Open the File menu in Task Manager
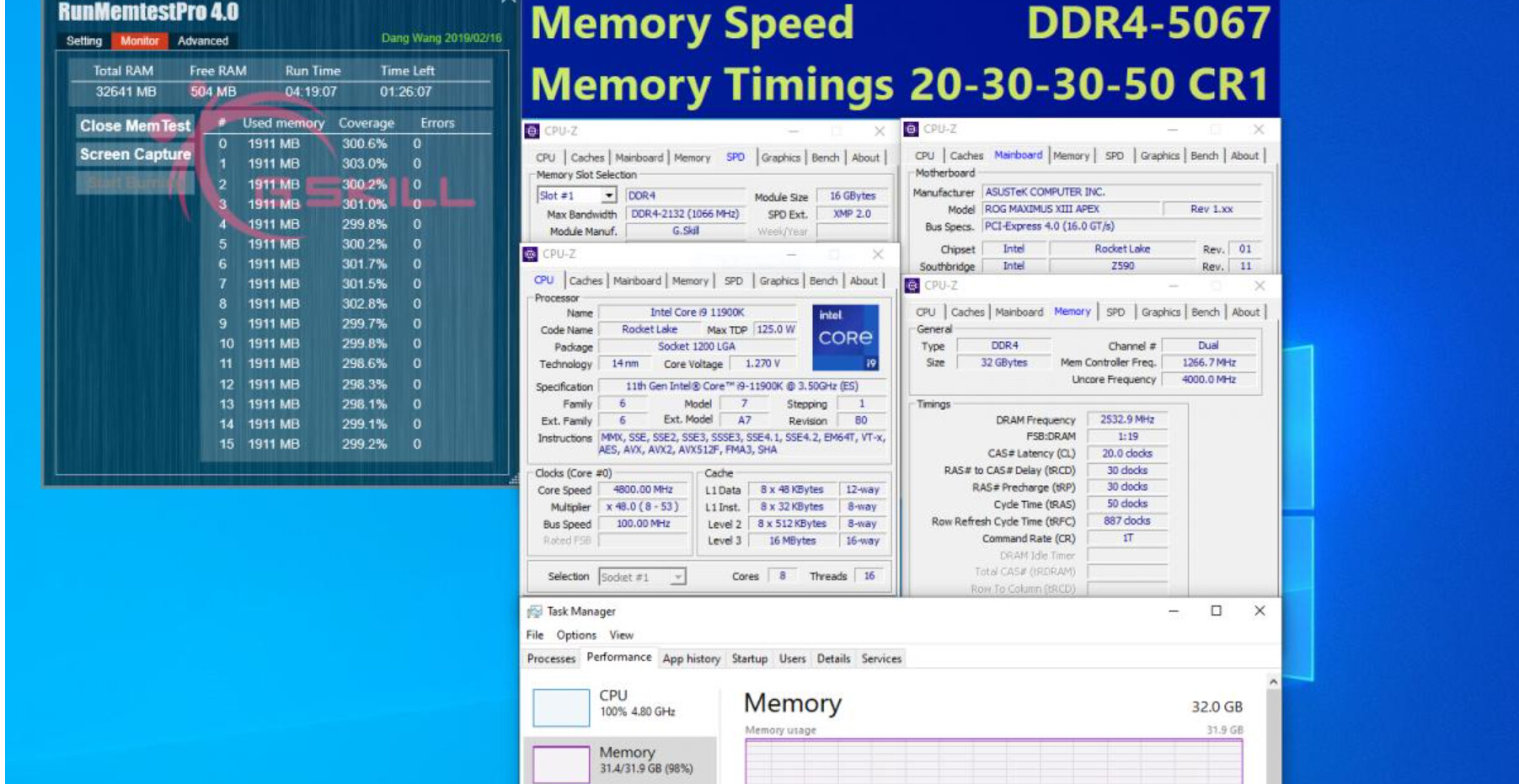The image size is (1519, 784). pos(535,636)
